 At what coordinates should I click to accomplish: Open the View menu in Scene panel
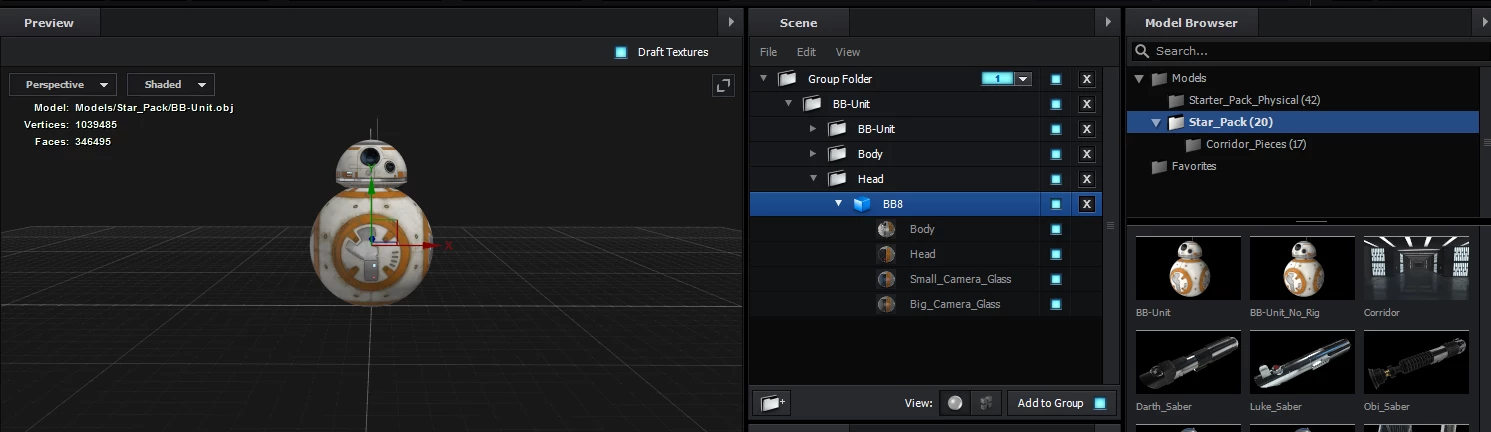click(847, 52)
